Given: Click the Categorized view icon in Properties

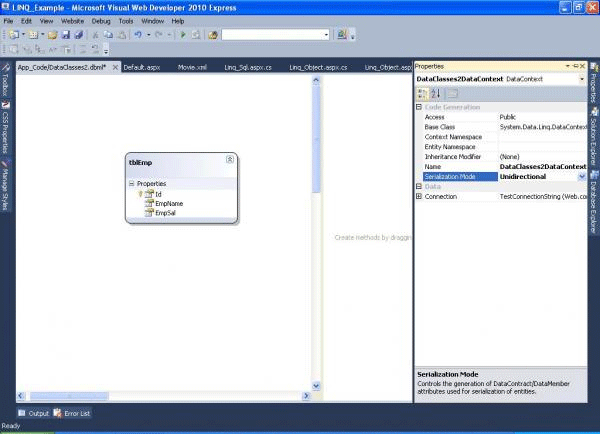Looking at the screenshot, I should (x=422, y=93).
